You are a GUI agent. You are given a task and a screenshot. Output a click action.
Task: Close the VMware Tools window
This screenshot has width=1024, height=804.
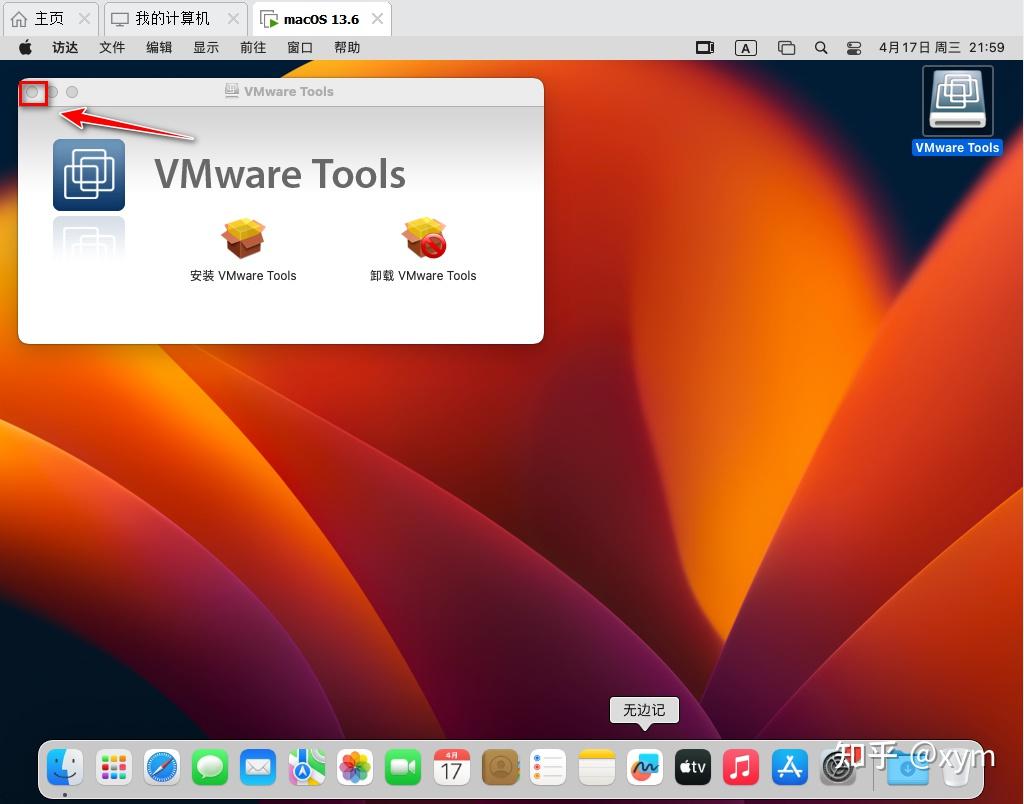click(32, 92)
